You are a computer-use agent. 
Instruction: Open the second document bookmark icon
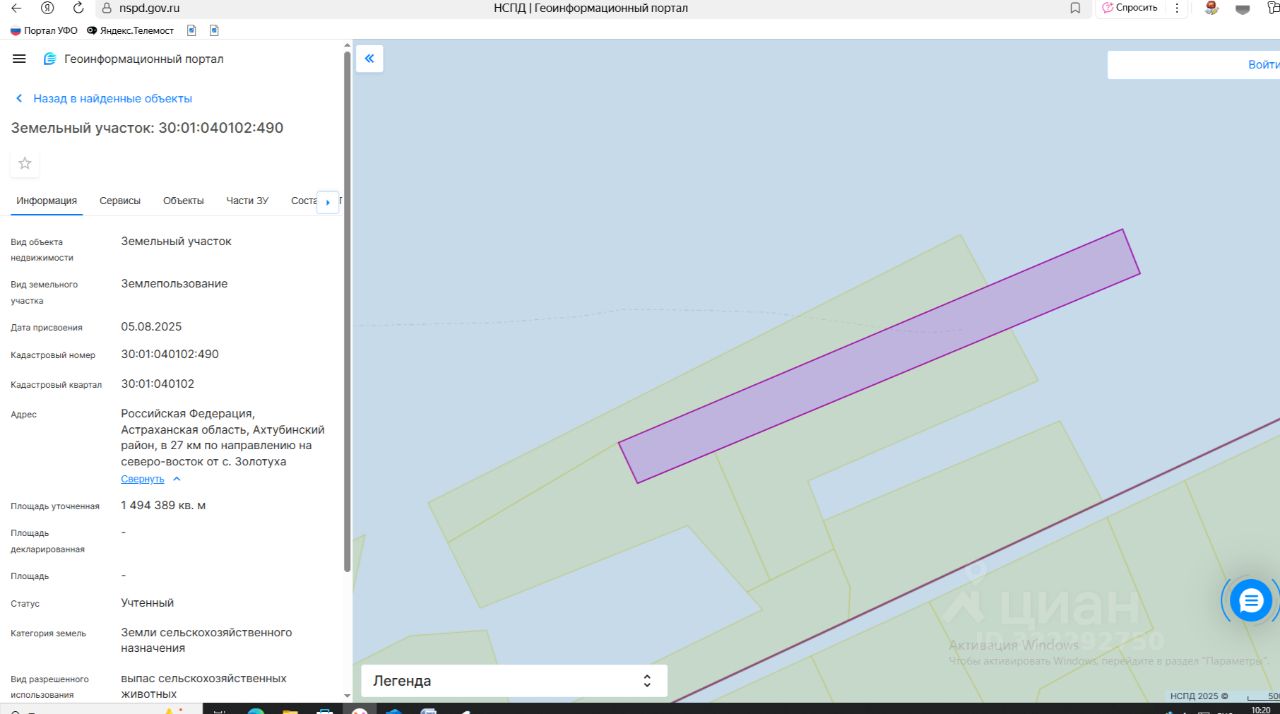(x=214, y=31)
